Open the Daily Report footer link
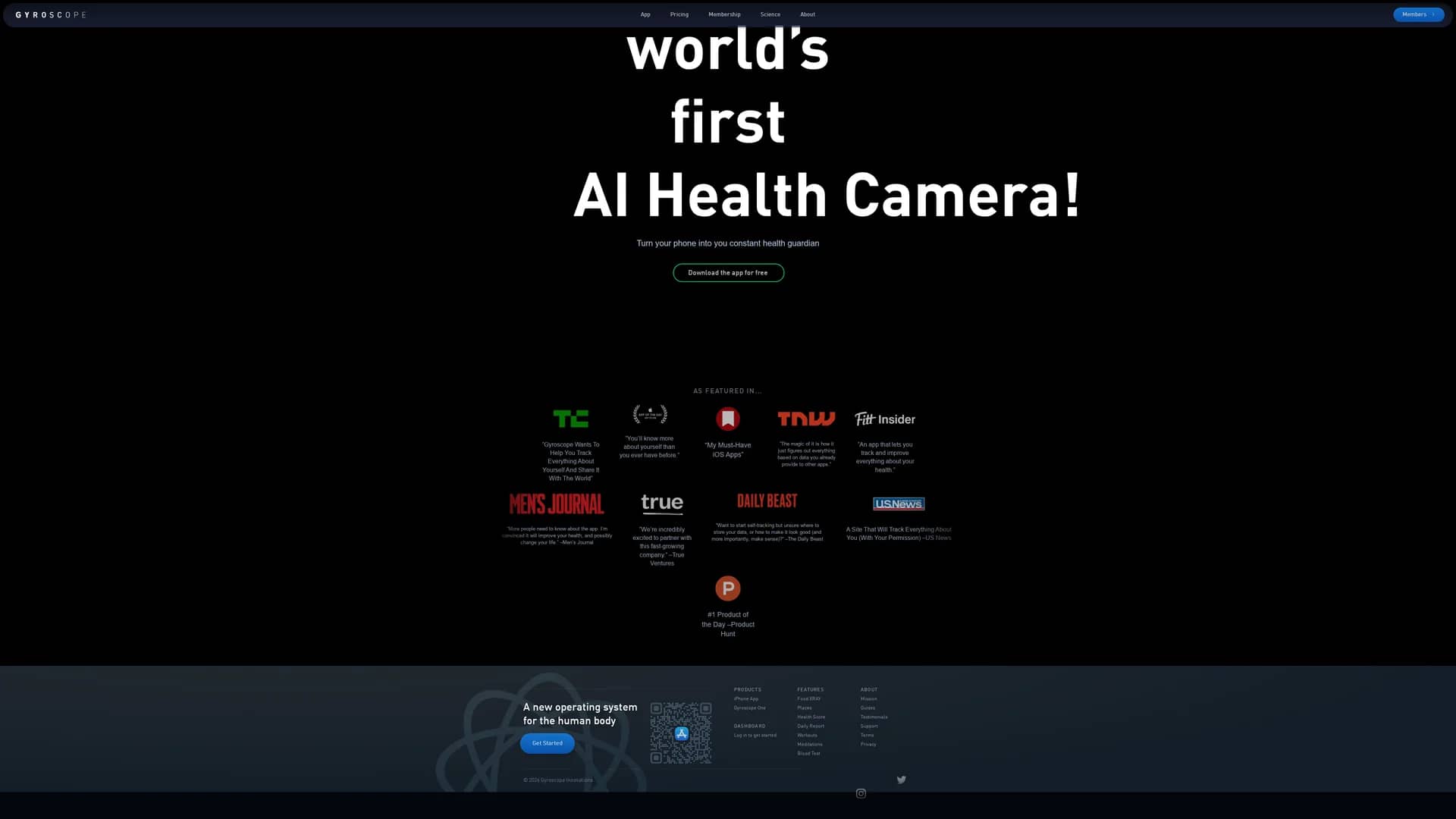Image resolution: width=1456 pixels, height=819 pixels. click(811, 726)
